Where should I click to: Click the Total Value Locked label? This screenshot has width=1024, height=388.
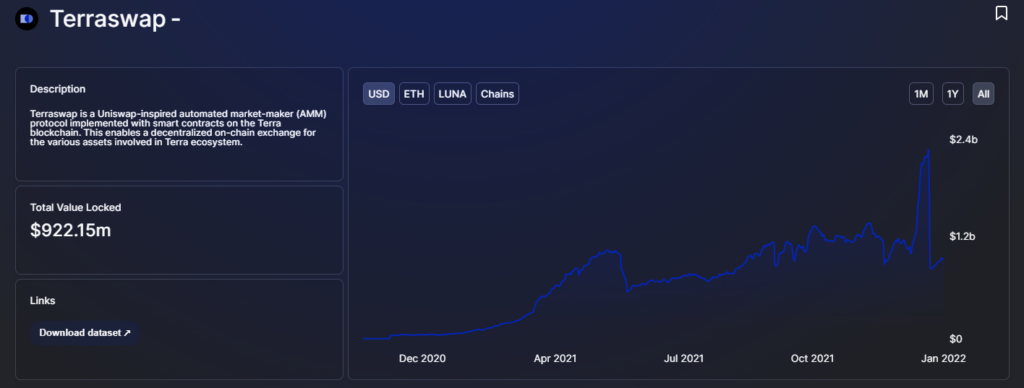[x=76, y=207]
